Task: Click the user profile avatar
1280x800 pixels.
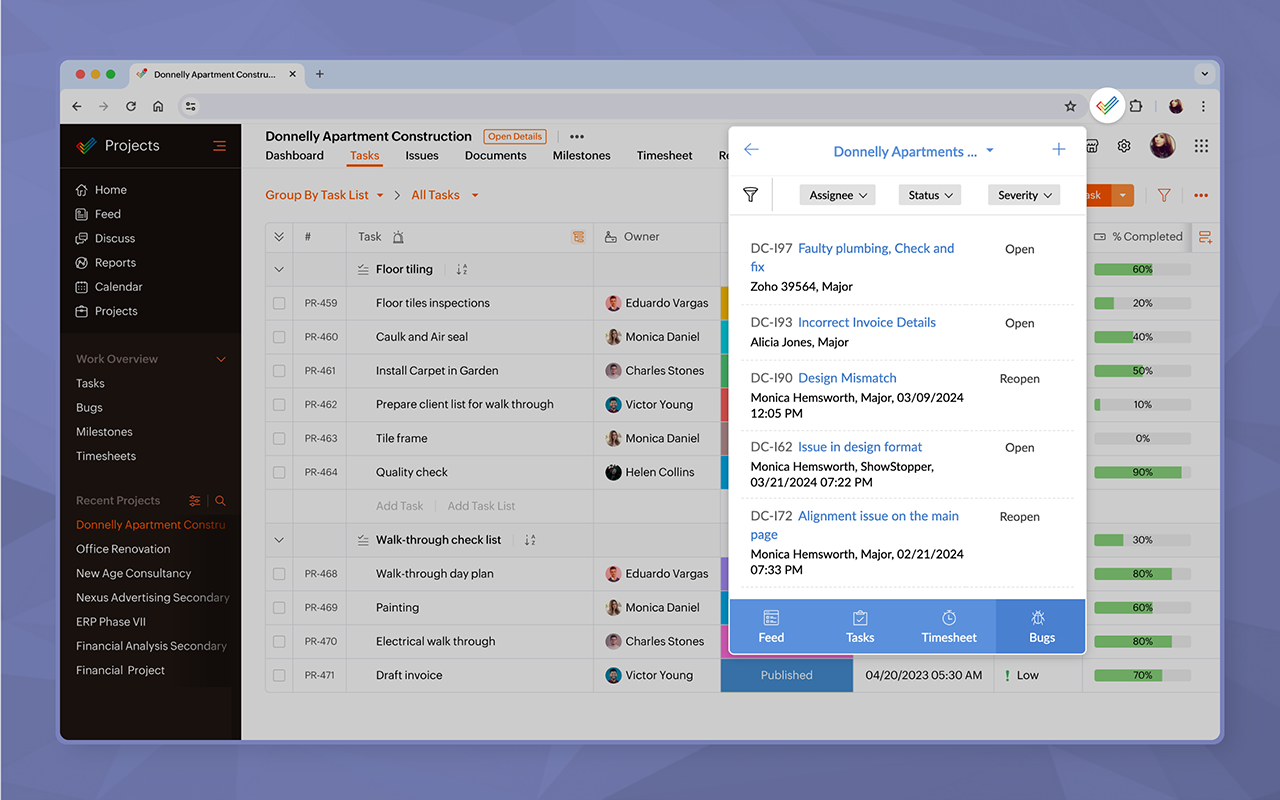Action: click(1163, 146)
